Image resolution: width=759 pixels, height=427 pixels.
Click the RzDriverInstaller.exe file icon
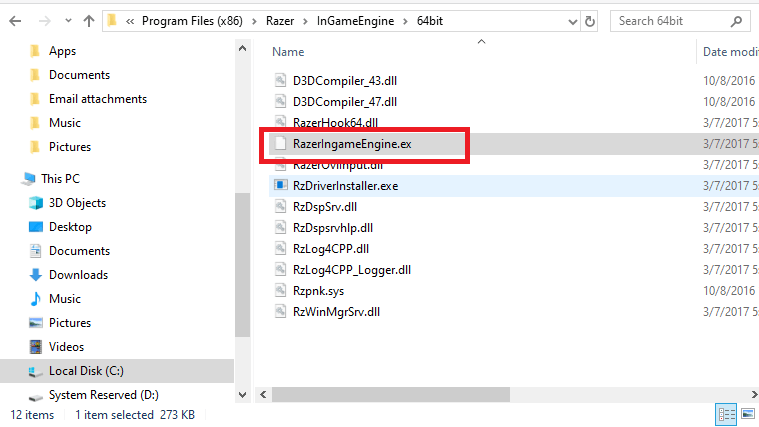(281, 186)
